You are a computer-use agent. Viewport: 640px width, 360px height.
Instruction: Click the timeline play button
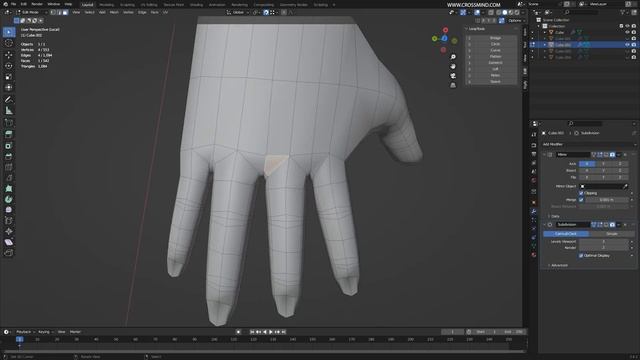coord(271,332)
